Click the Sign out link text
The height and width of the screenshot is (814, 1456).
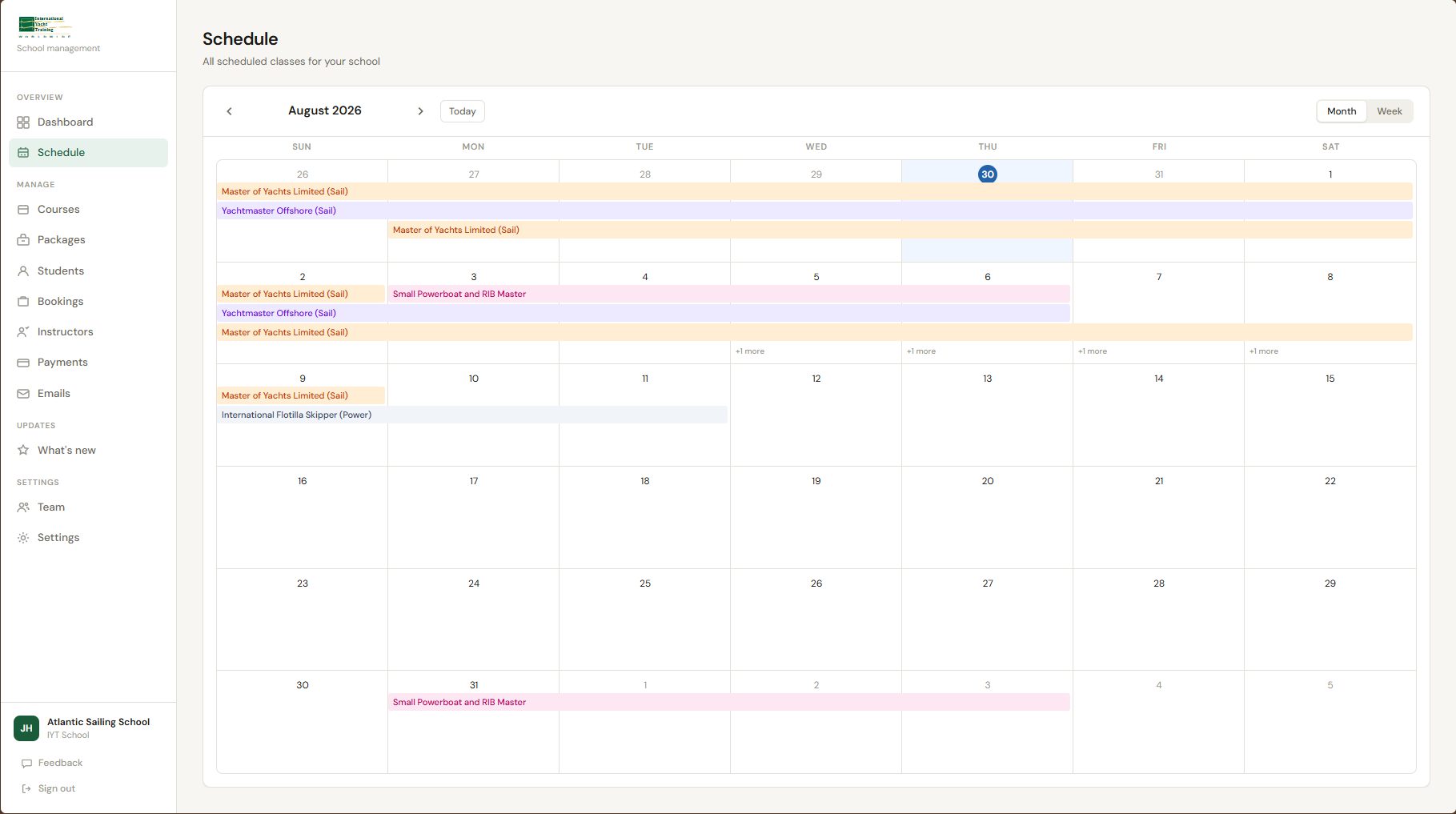pyautogui.click(x=57, y=789)
